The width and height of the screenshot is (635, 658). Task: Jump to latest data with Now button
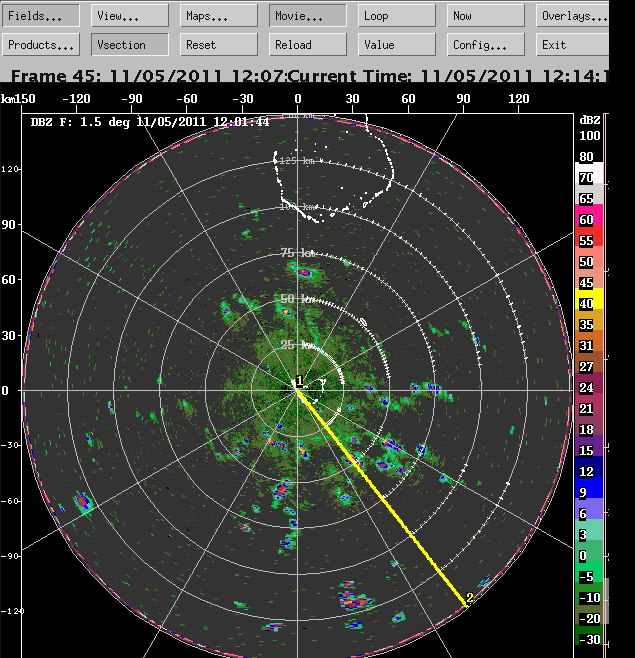pyautogui.click(x=486, y=16)
